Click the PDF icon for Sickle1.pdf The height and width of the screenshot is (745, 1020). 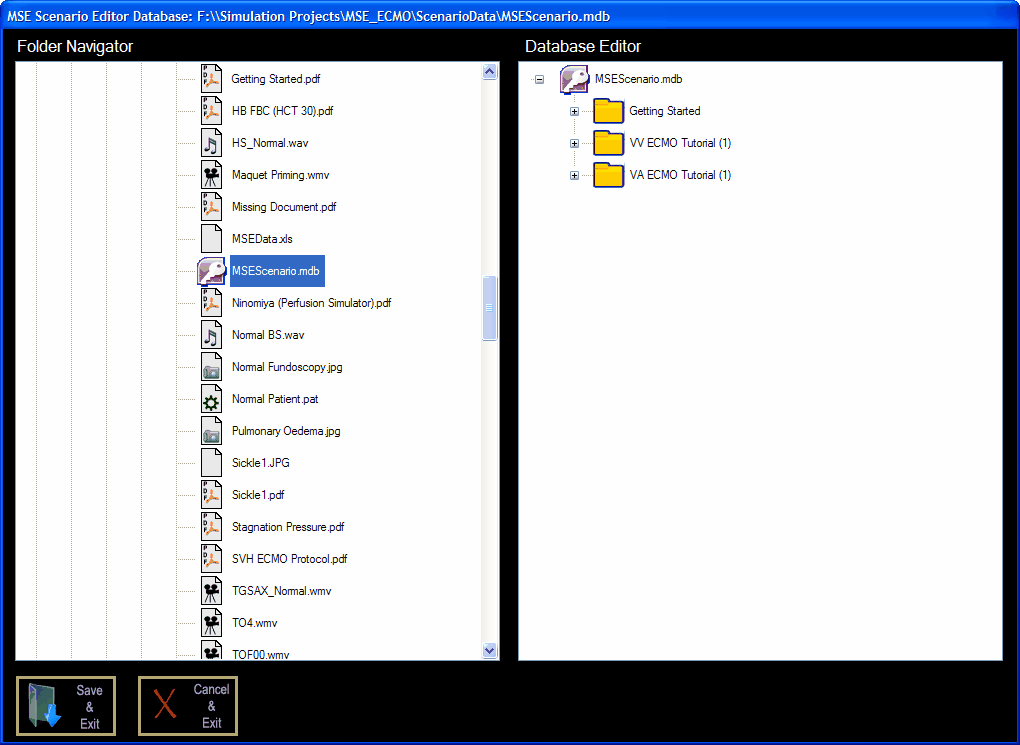click(211, 494)
